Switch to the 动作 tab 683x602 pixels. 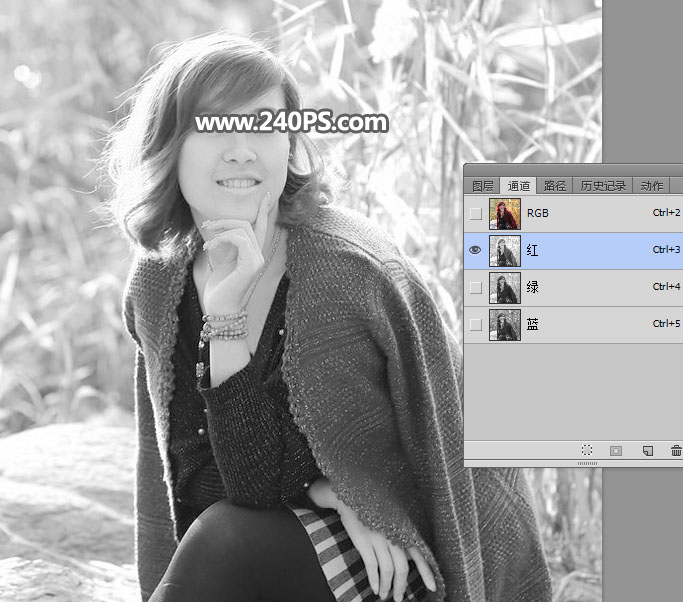(x=652, y=186)
